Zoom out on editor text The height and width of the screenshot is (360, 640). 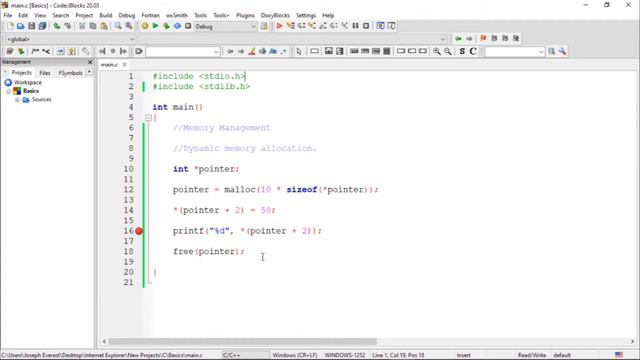(x=448, y=51)
